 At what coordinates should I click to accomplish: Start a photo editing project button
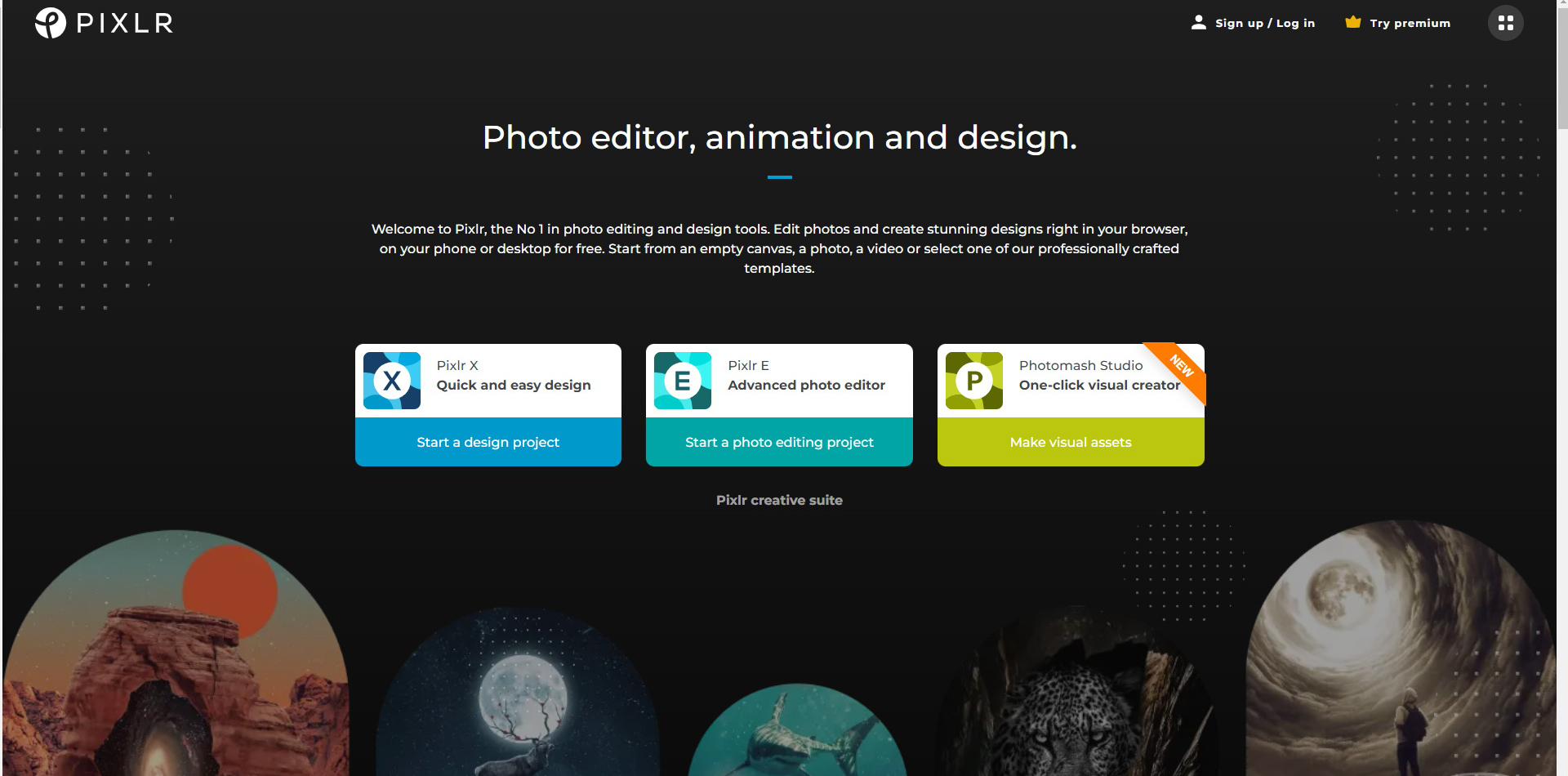point(779,442)
